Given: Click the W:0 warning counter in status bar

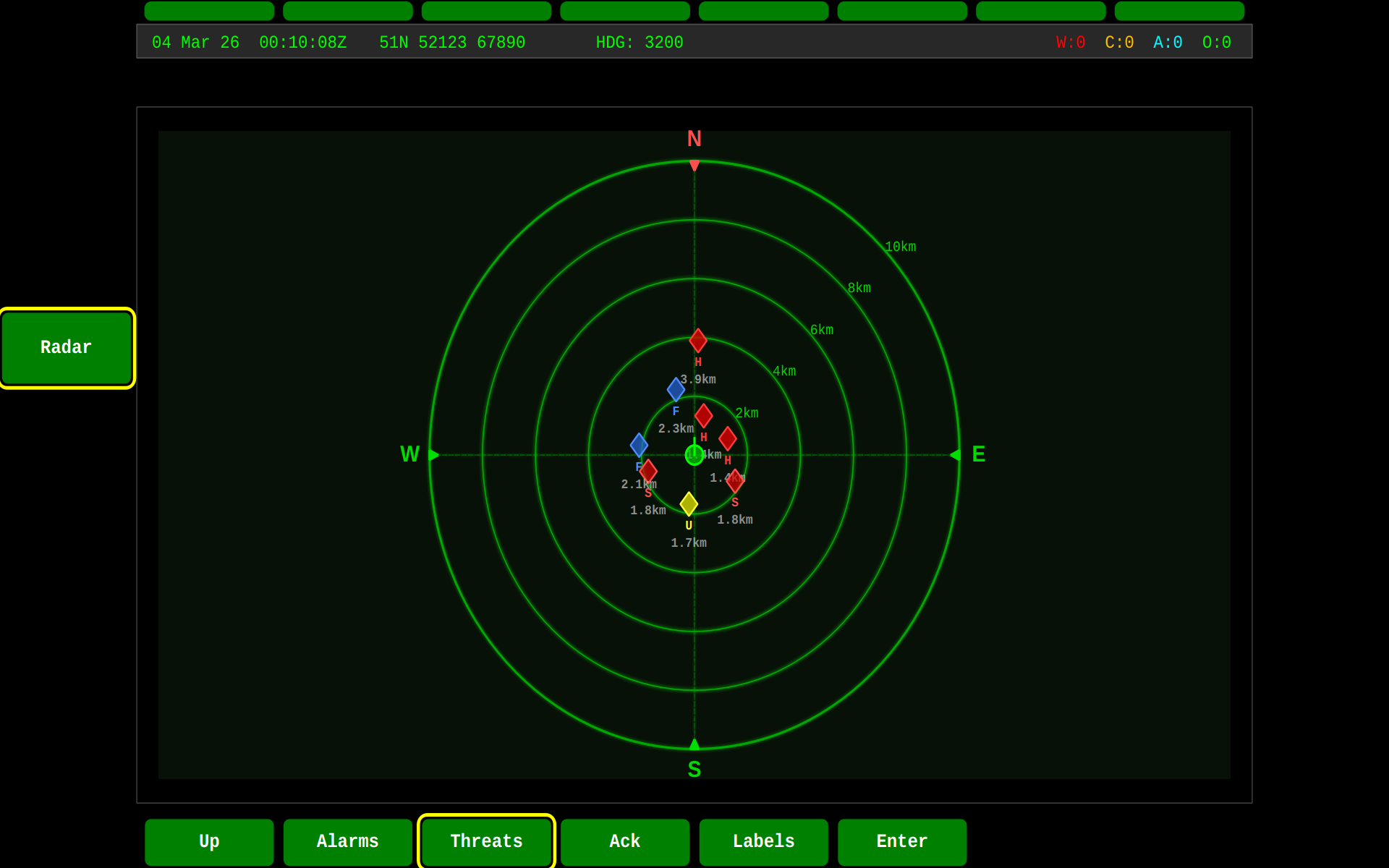Looking at the screenshot, I should click(1070, 42).
